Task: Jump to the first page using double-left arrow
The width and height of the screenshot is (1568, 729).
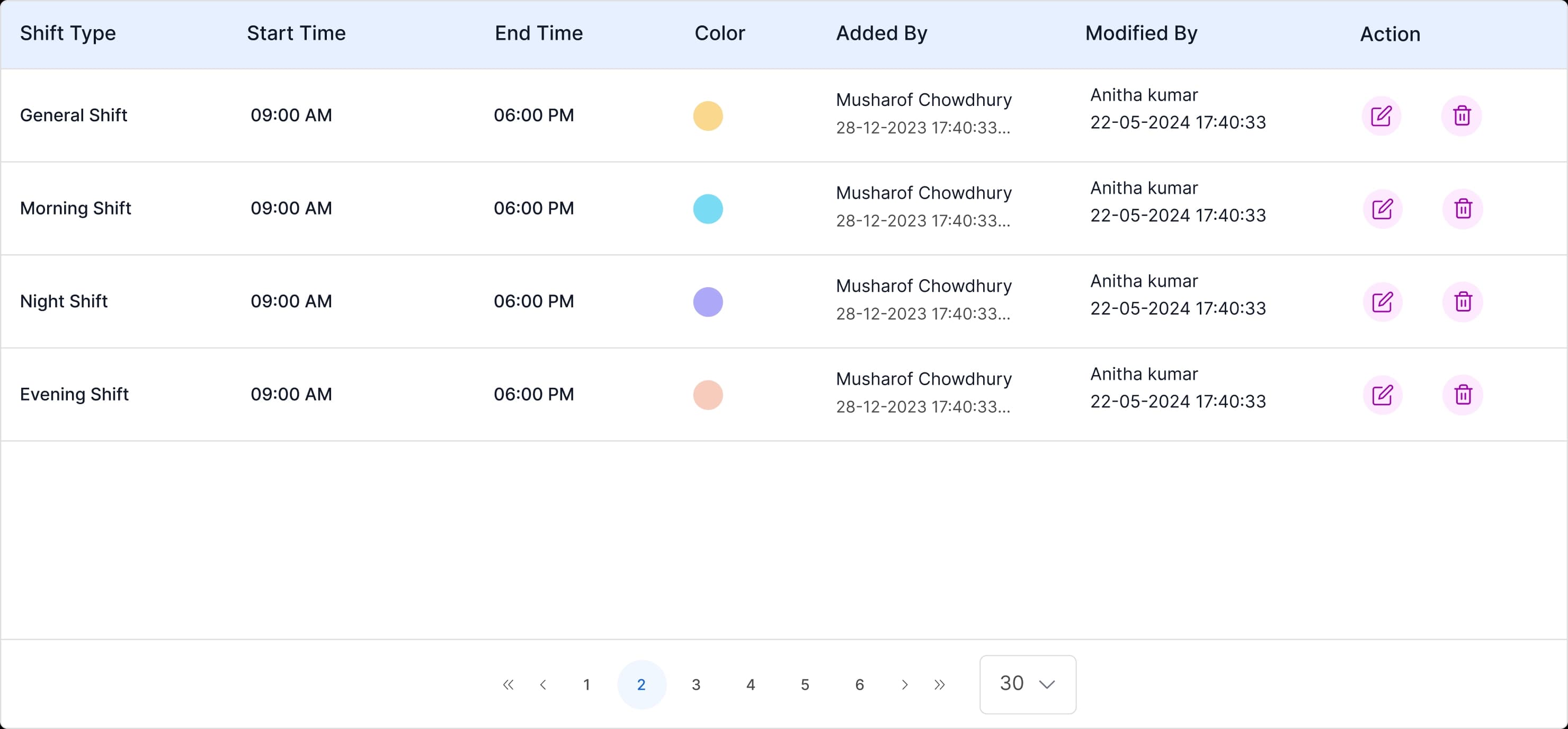Action: point(509,684)
